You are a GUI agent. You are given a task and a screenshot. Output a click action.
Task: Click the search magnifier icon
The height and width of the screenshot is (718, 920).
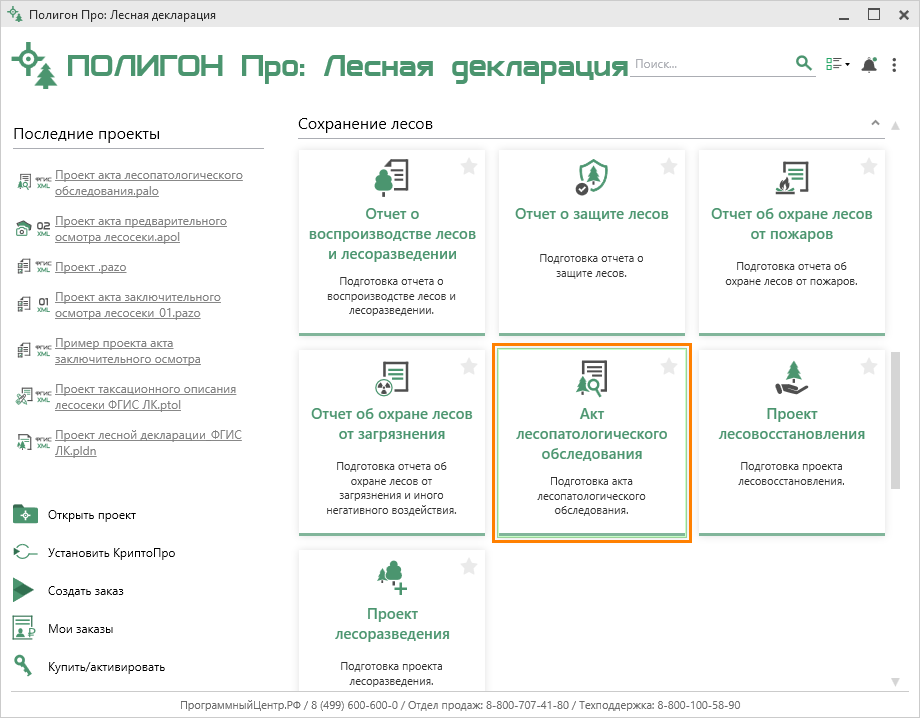[803, 63]
